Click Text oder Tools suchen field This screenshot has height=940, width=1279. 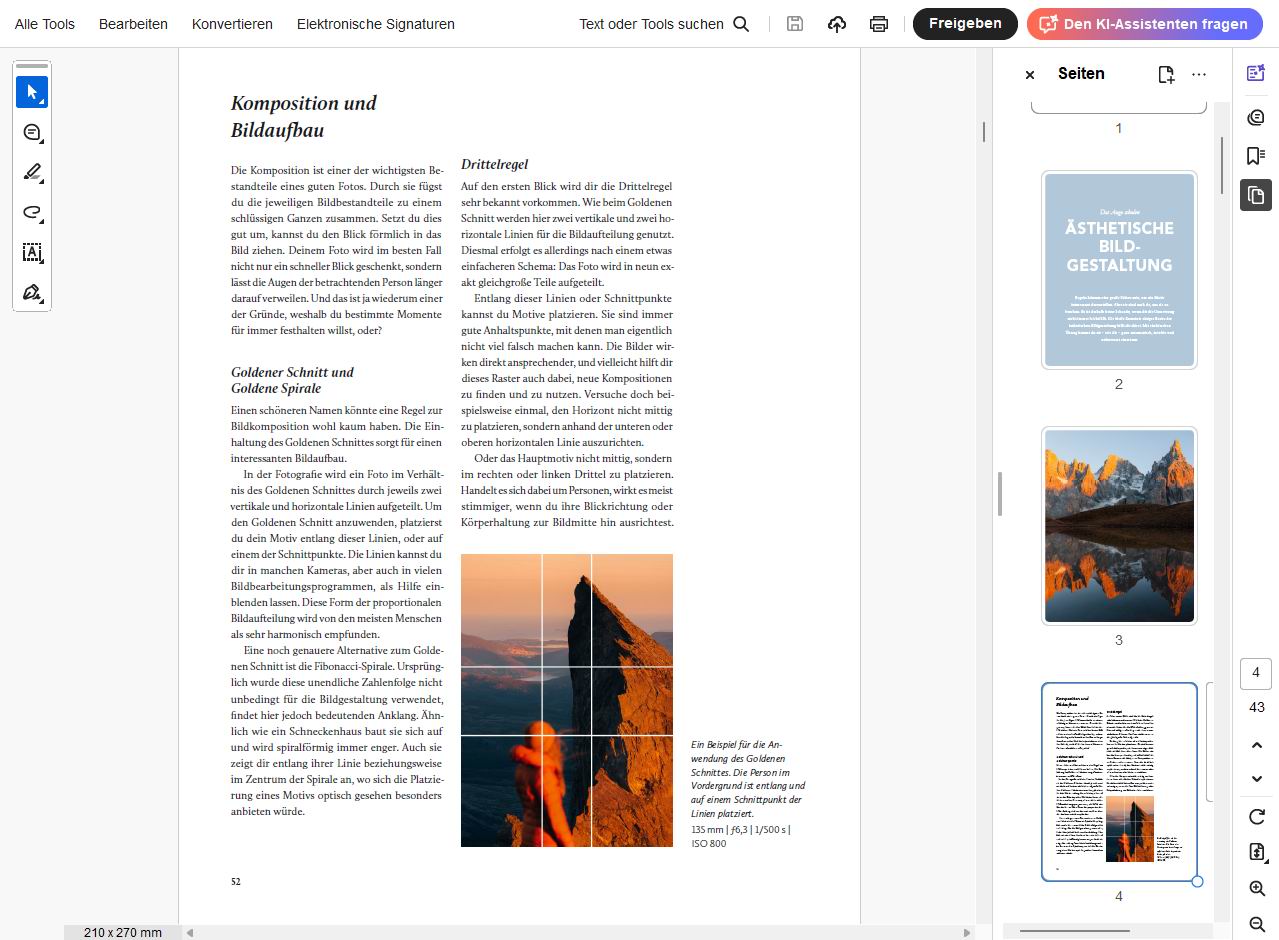coord(651,24)
